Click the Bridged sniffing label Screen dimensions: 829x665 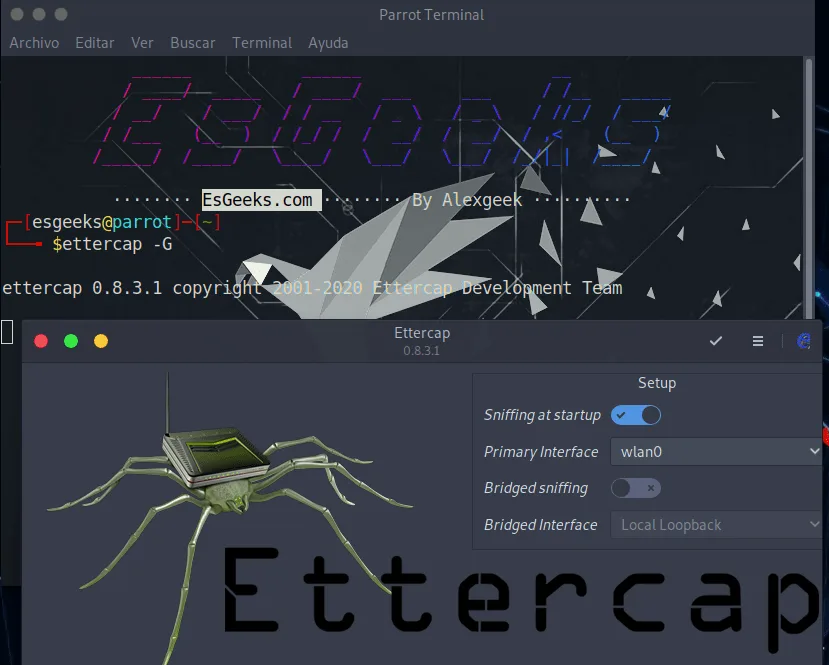(x=536, y=488)
